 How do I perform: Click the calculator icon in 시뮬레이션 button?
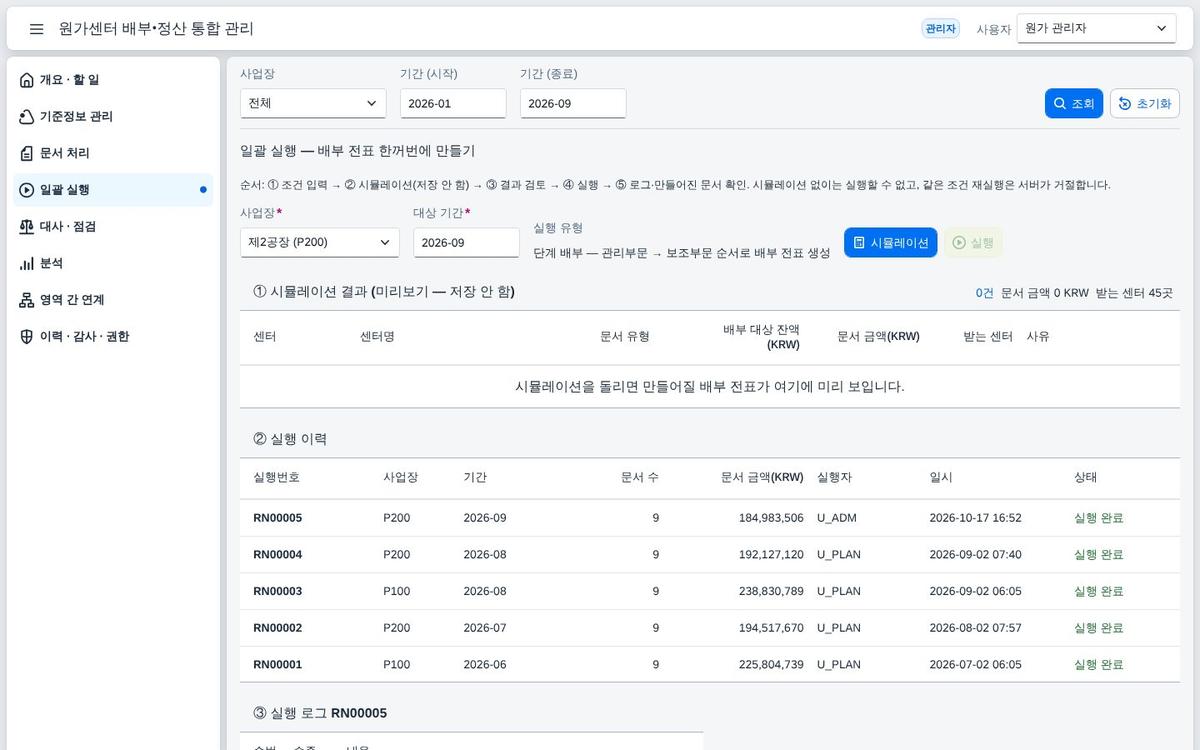[x=859, y=243]
